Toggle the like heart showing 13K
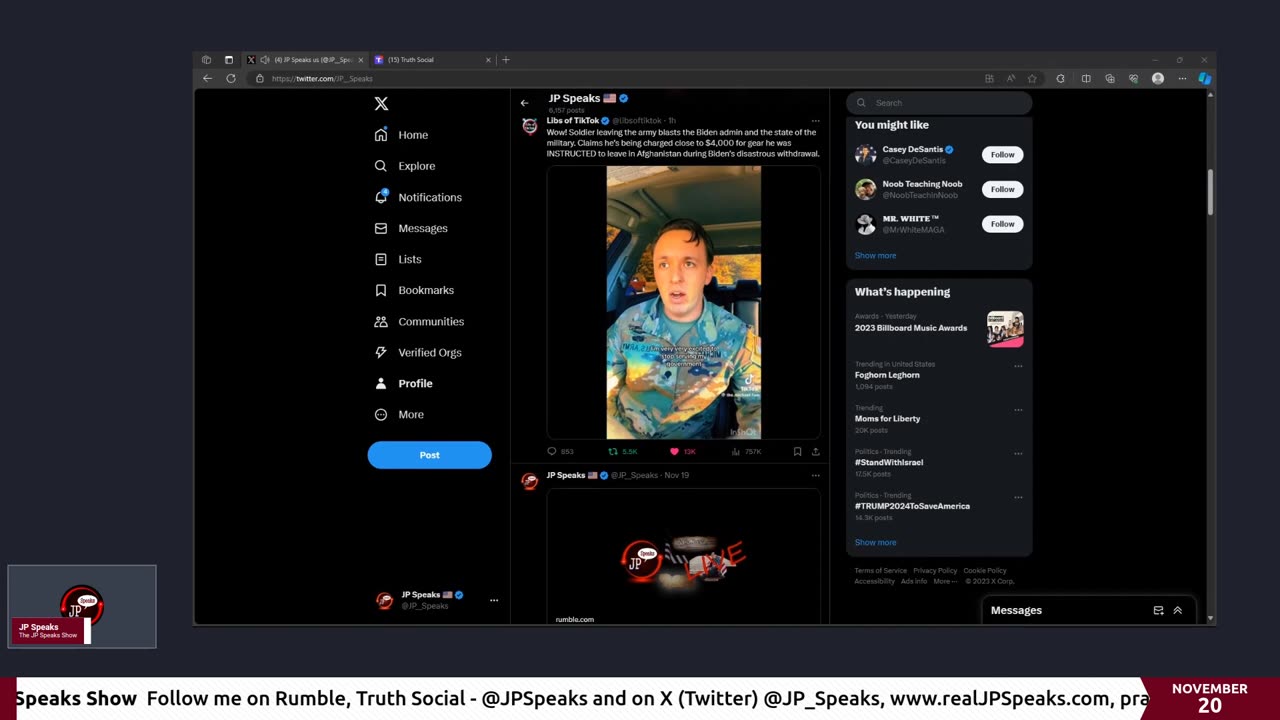 tap(674, 452)
